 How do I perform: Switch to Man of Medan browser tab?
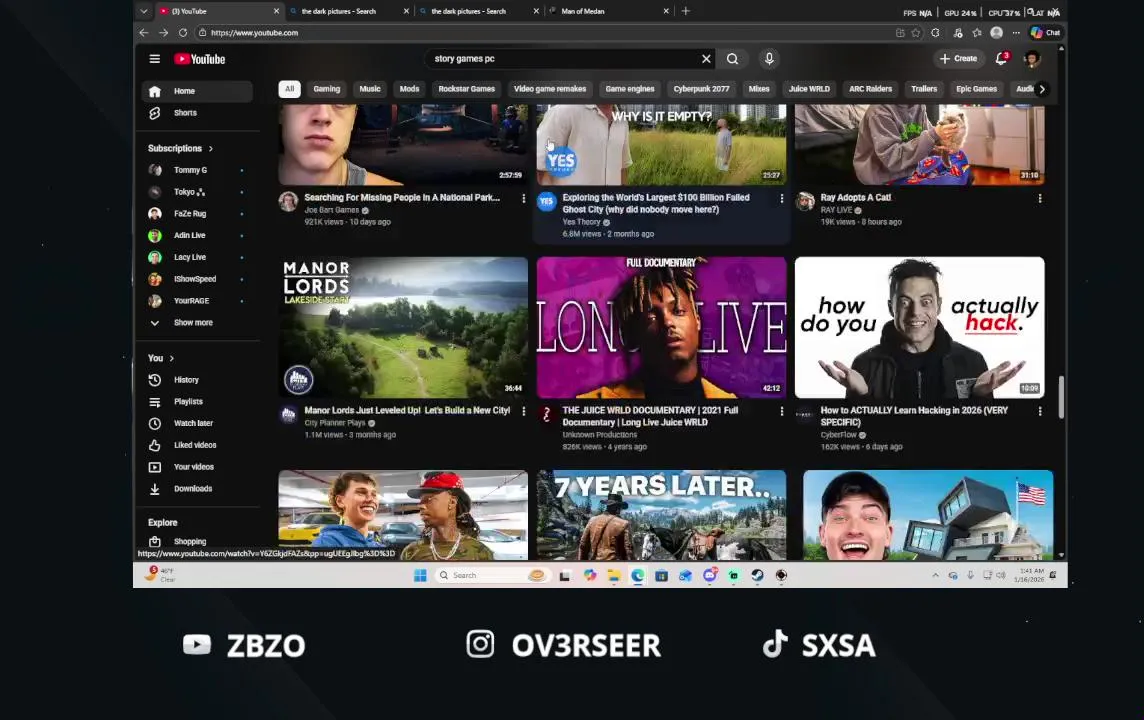[609, 11]
